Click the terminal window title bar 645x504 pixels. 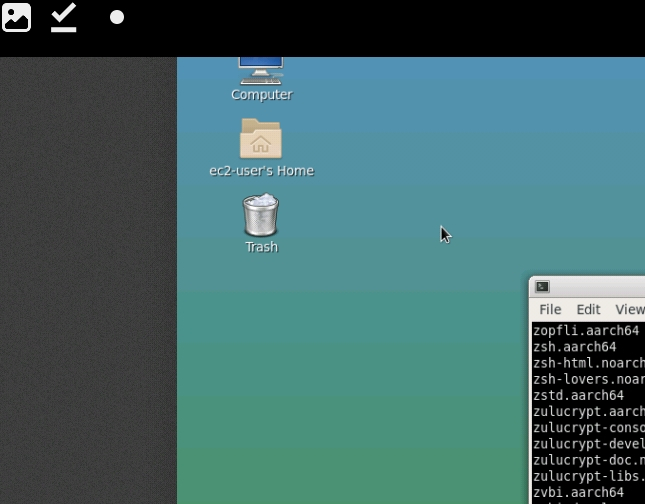pos(600,287)
